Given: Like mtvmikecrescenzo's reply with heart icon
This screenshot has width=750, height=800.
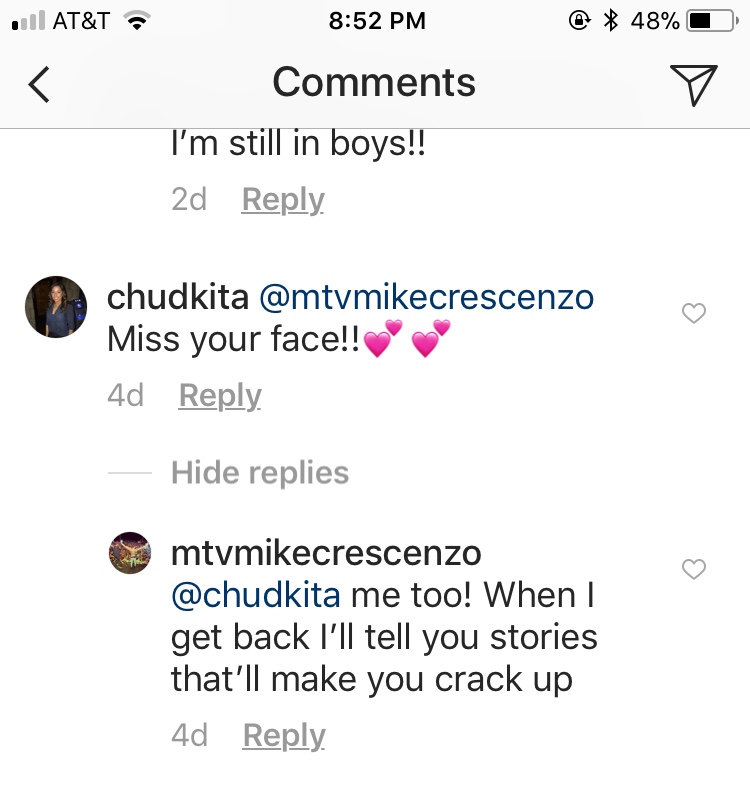Looking at the screenshot, I should [x=694, y=569].
